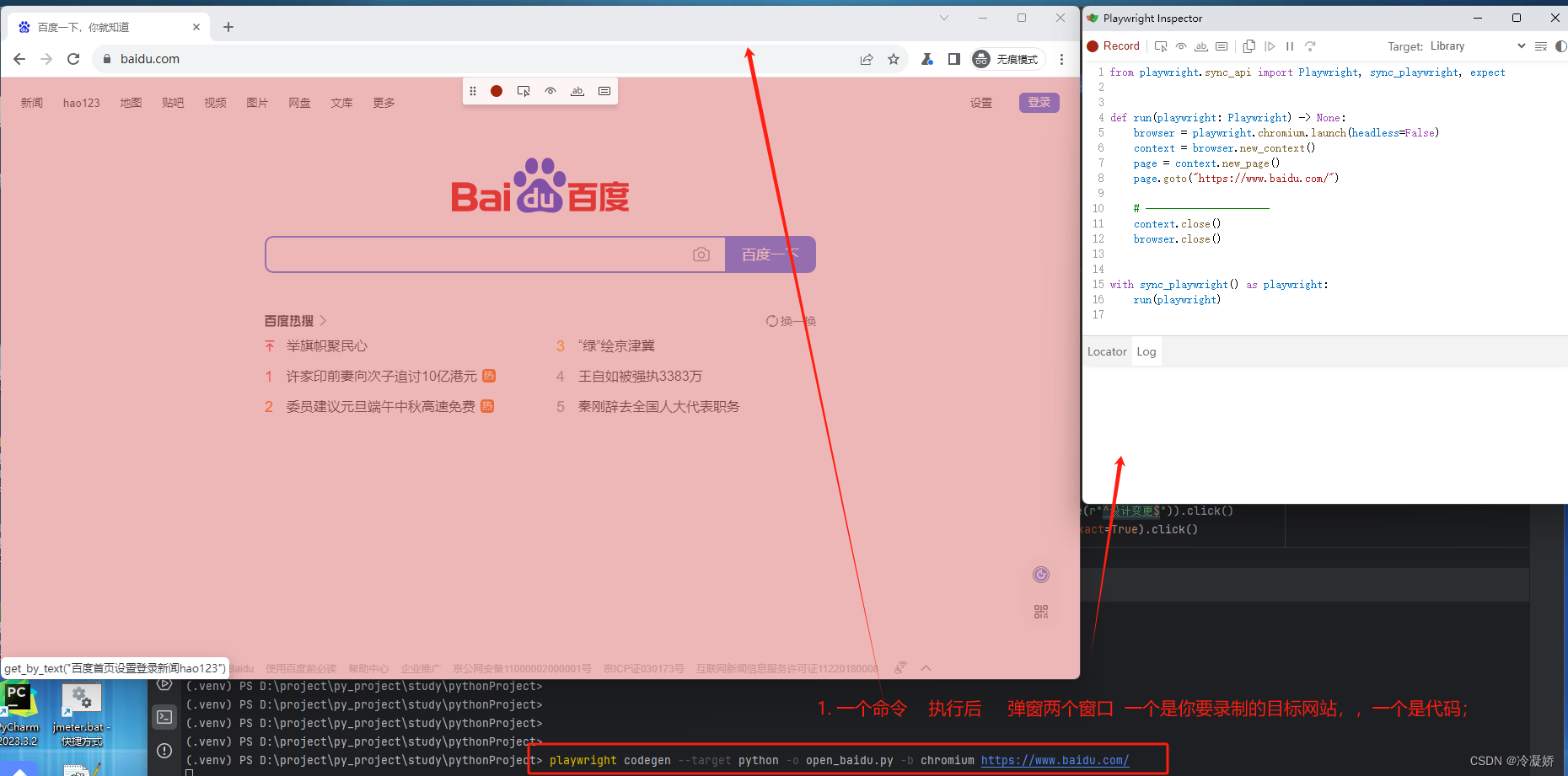This screenshot has height=776, width=1568.
Task: Open hot topic 秦刚辞去全国人大代表职务
Action: click(658, 407)
